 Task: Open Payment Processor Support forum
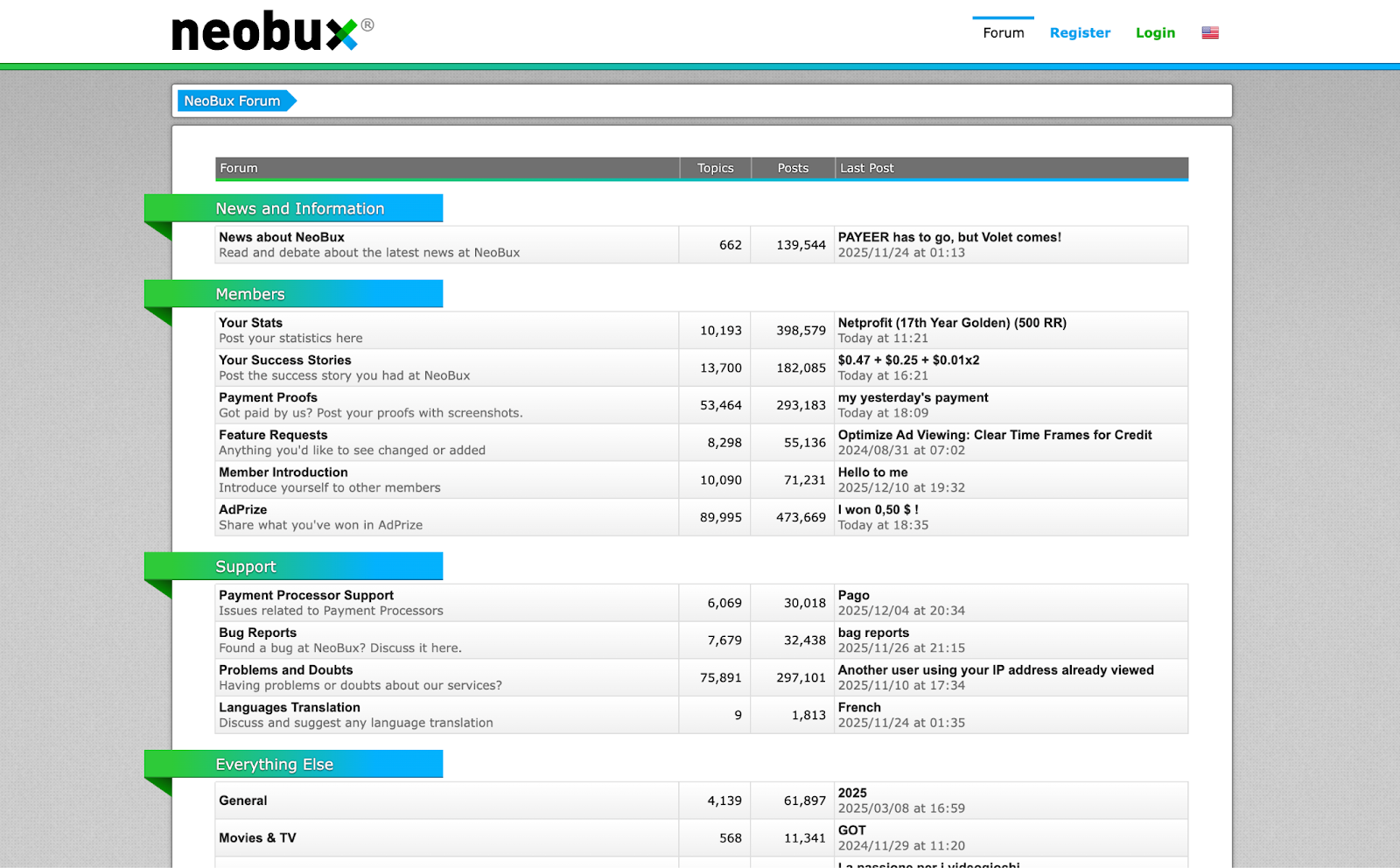tap(306, 596)
